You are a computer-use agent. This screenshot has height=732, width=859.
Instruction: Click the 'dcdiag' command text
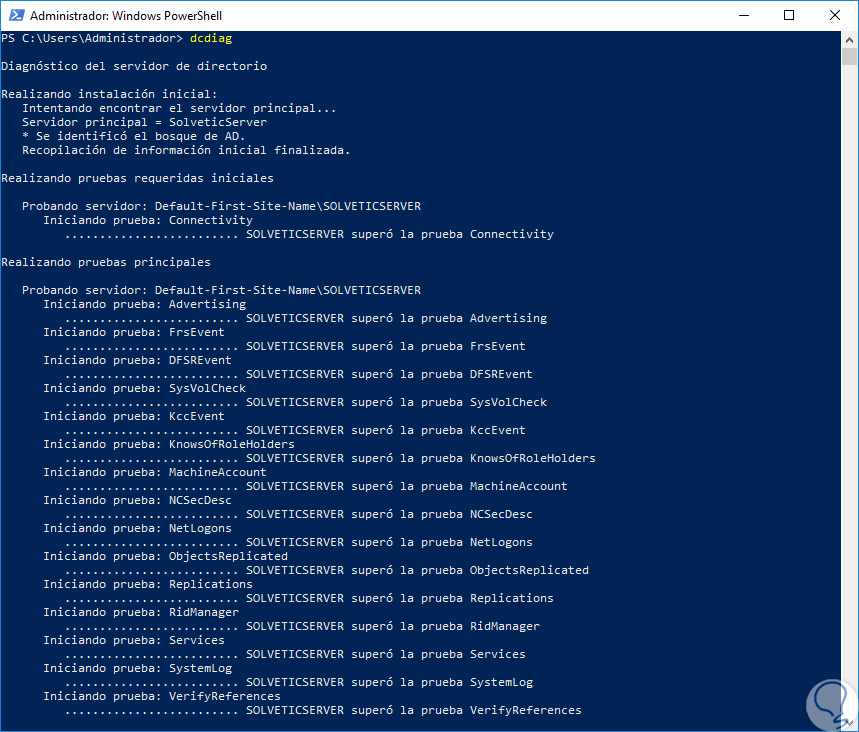[211, 38]
